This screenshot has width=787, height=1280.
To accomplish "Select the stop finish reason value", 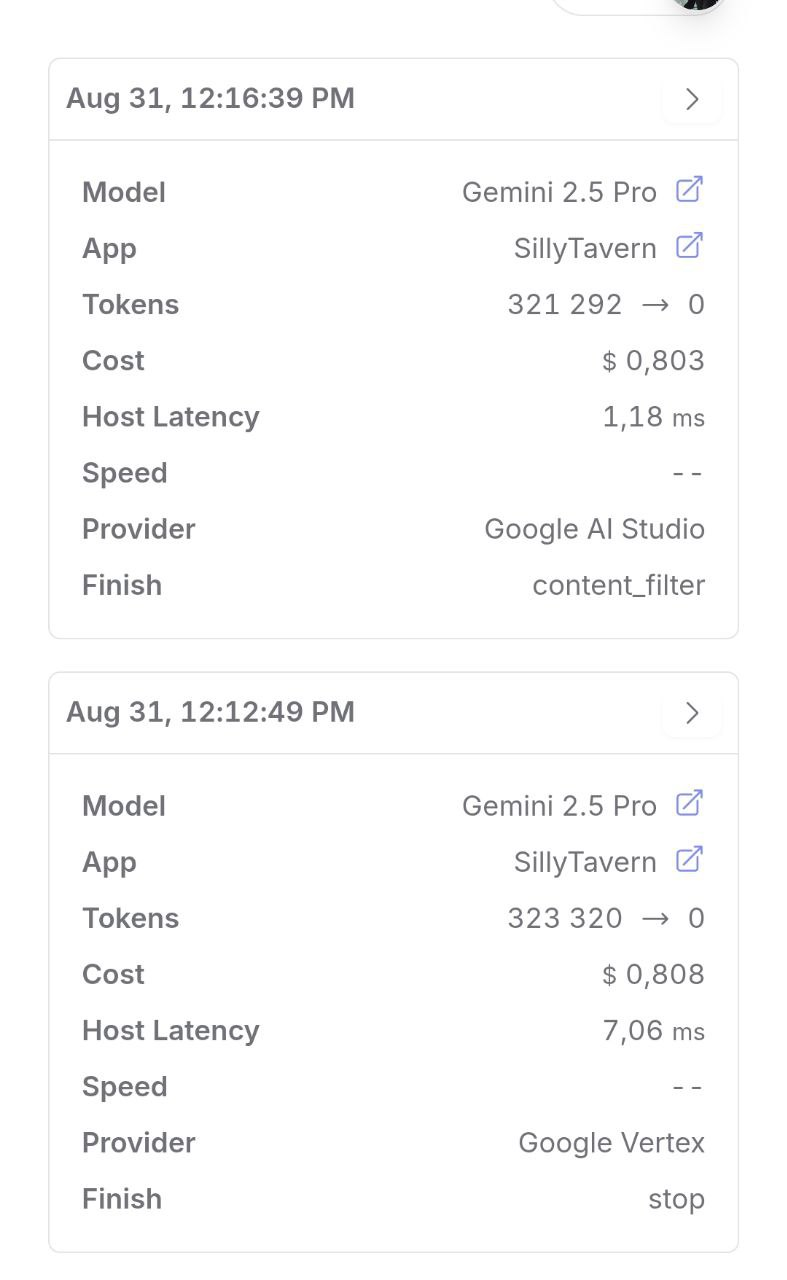I will pos(676,1199).
